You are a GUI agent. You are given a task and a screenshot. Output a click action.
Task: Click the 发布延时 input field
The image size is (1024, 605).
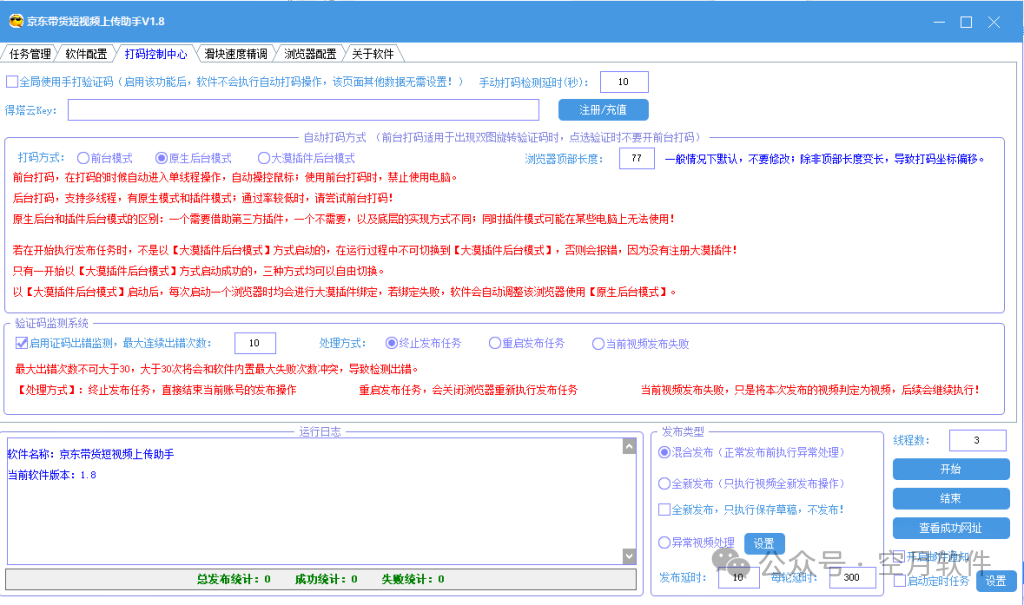tap(739, 578)
